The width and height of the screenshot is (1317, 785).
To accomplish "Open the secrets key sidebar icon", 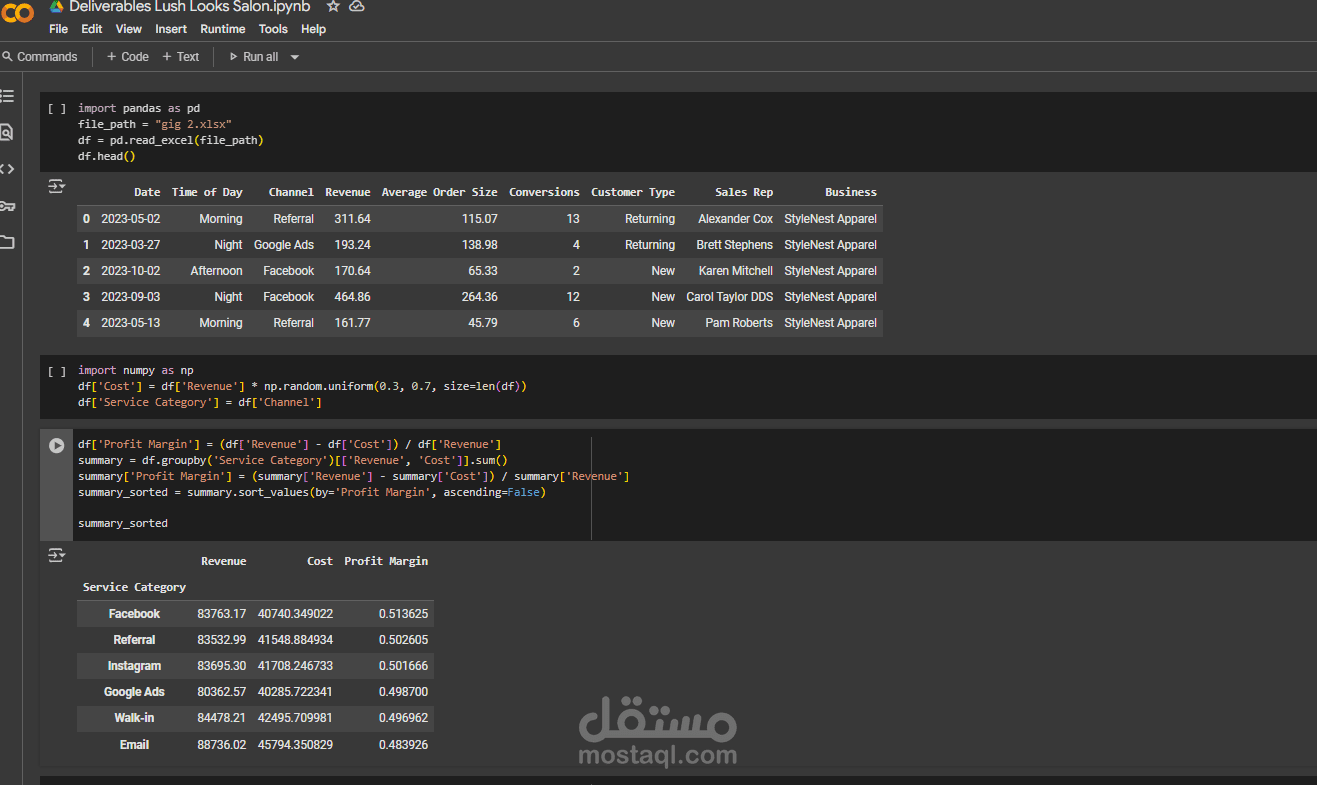I will [7, 206].
